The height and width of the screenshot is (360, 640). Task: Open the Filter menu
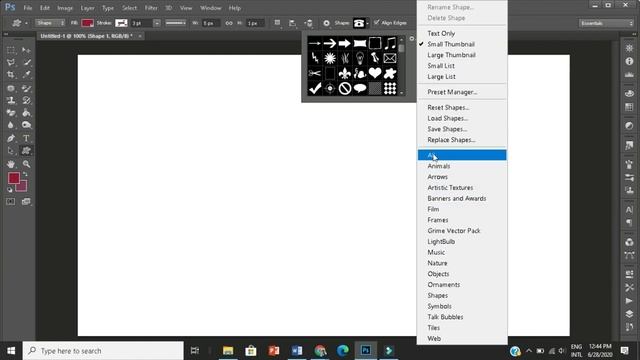click(x=151, y=8)
